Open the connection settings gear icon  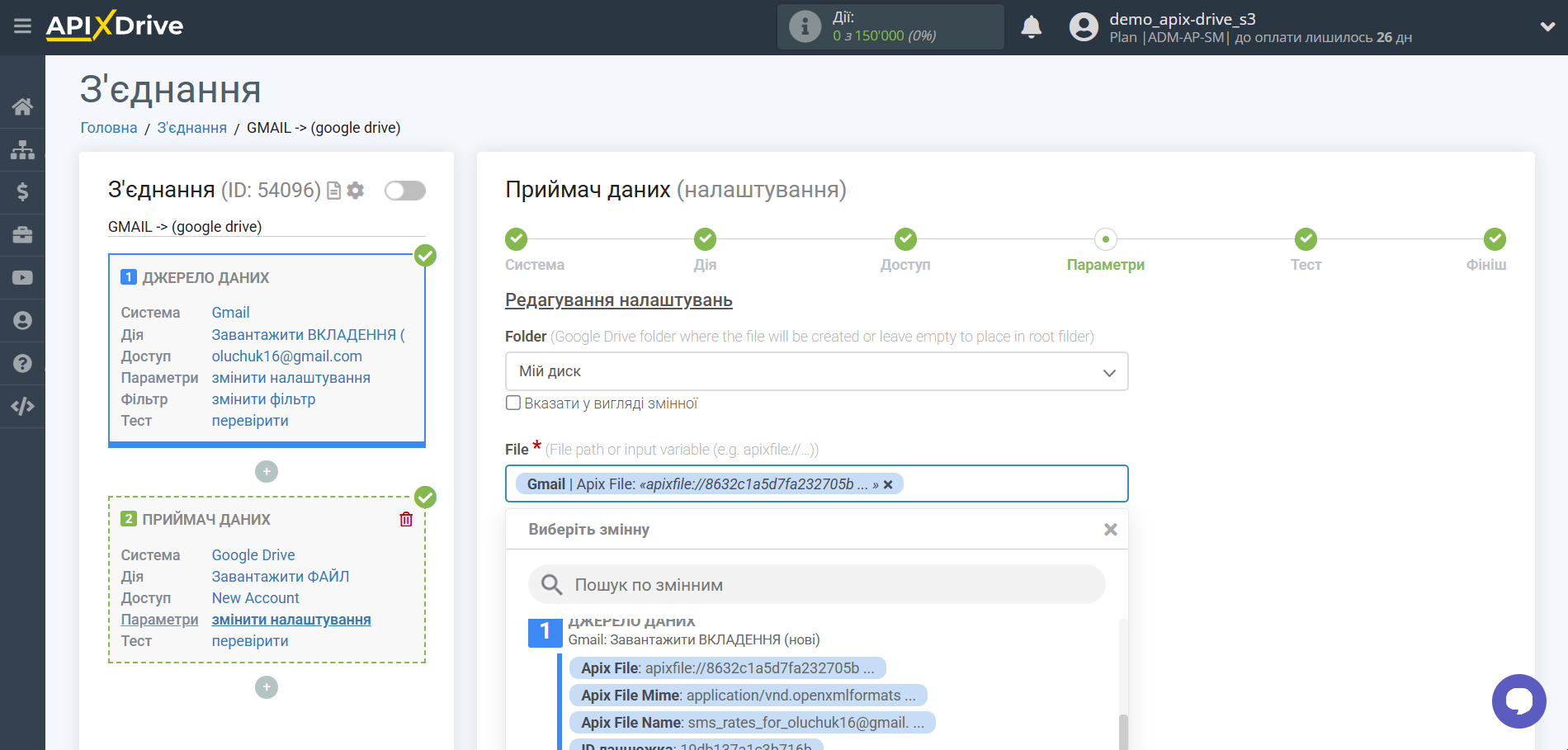(356, 191)
